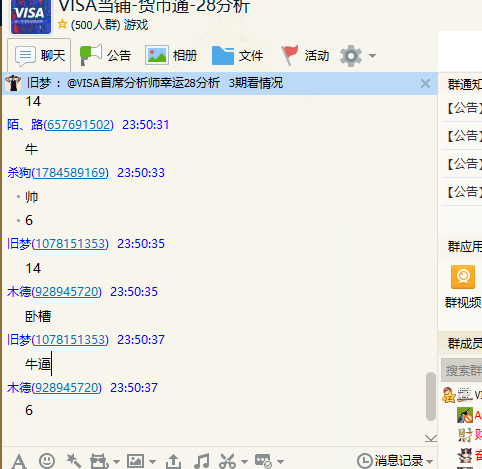Click the 群成员 search field
This screenshot has width=482, height=469.
click(x=462, y=370)
